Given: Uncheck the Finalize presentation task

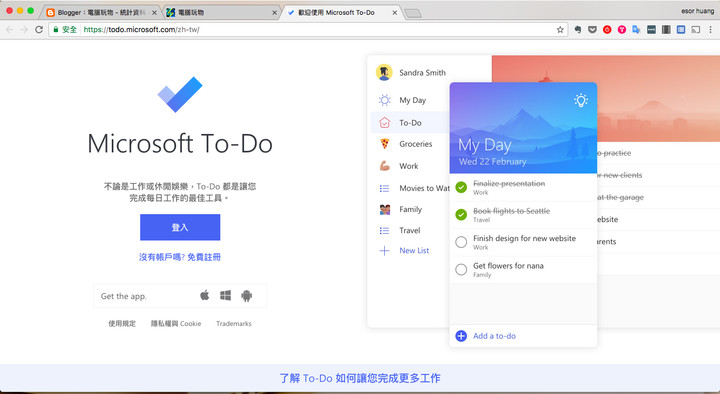Looking at the screenshot, I should (x=461, y=187).
